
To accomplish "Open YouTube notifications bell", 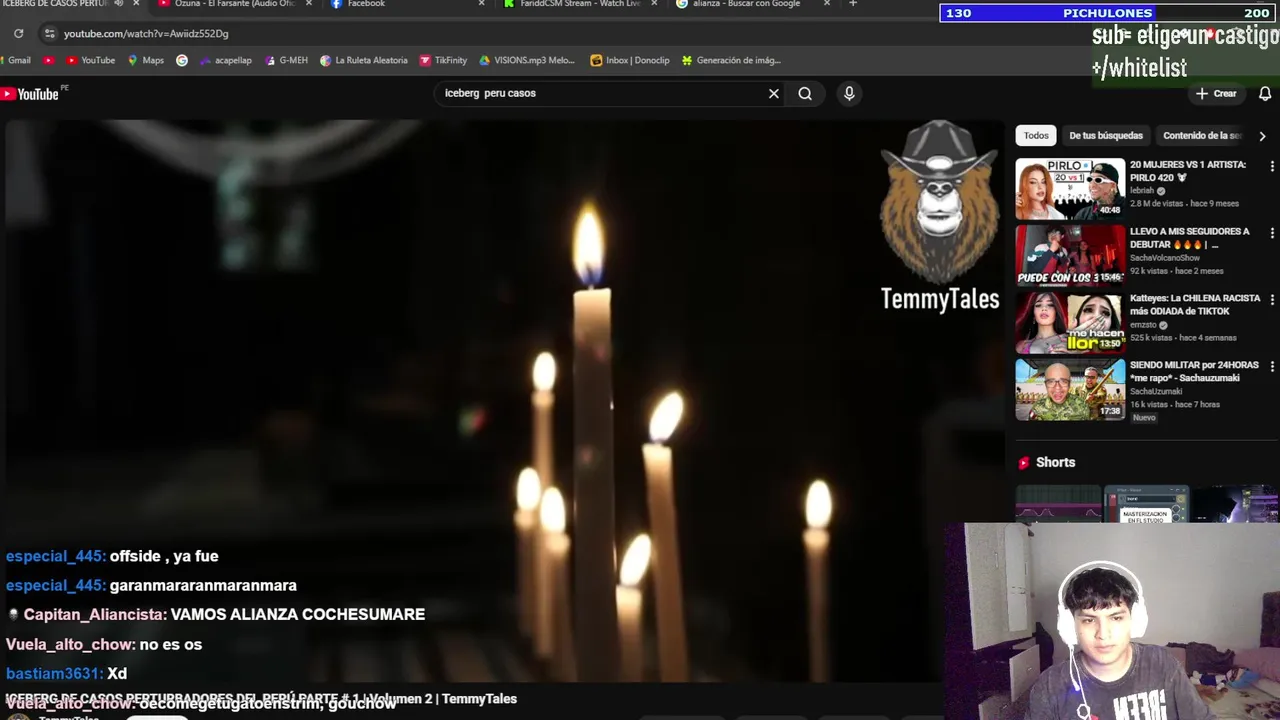I will [x=1265, y=93].
